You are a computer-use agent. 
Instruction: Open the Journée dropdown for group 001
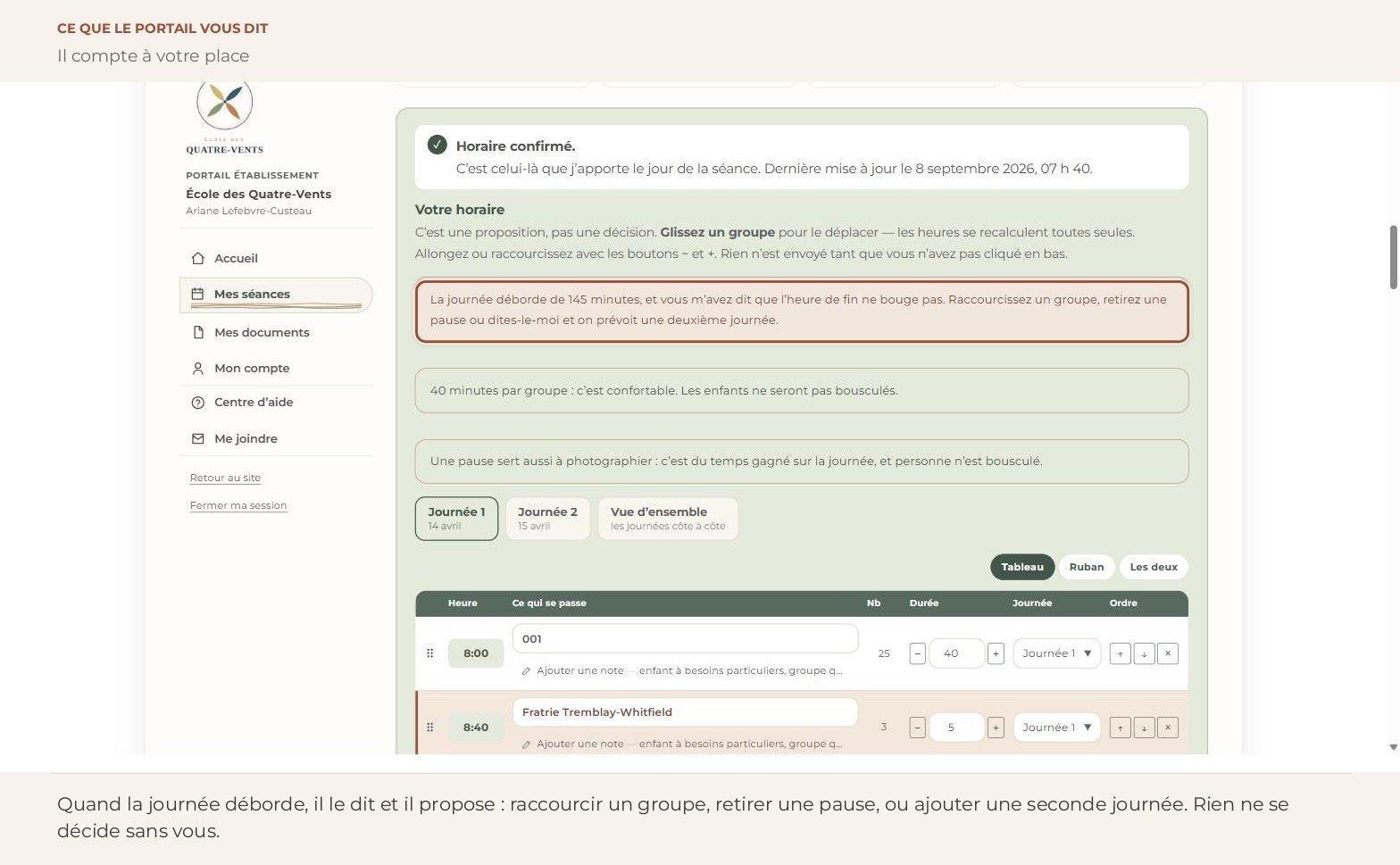click(x=1057, y=653)
